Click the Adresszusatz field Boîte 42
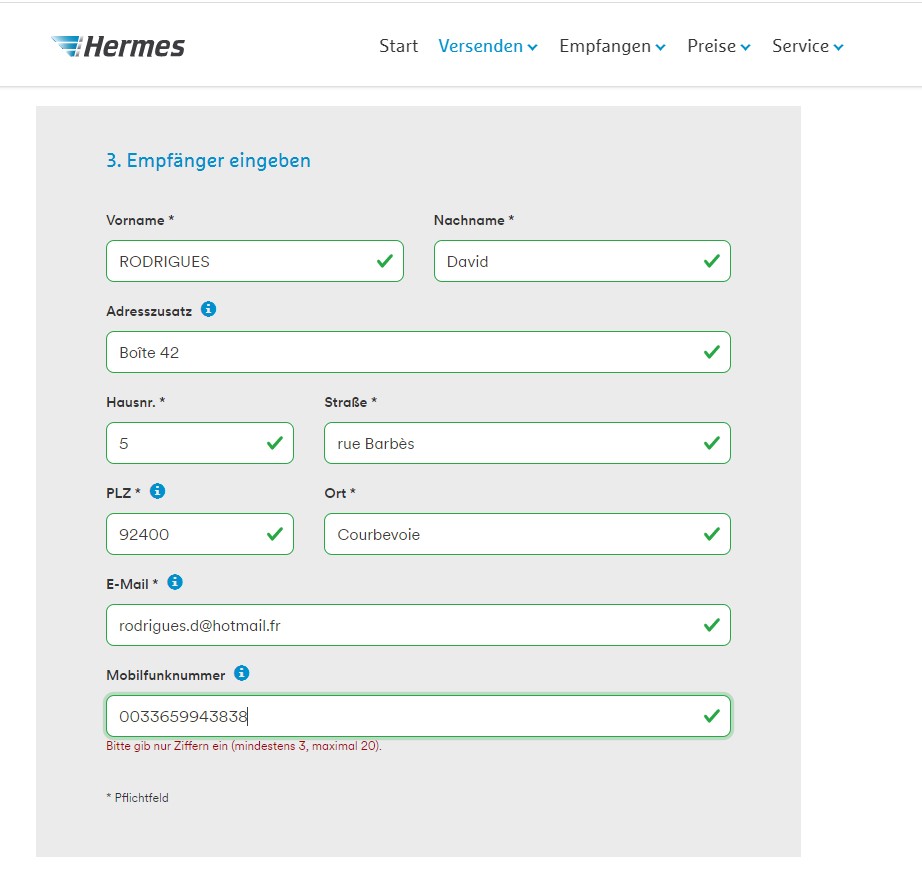Image resolution: width=922 pixels, height=874 pixels. click(x=418, y=352)
